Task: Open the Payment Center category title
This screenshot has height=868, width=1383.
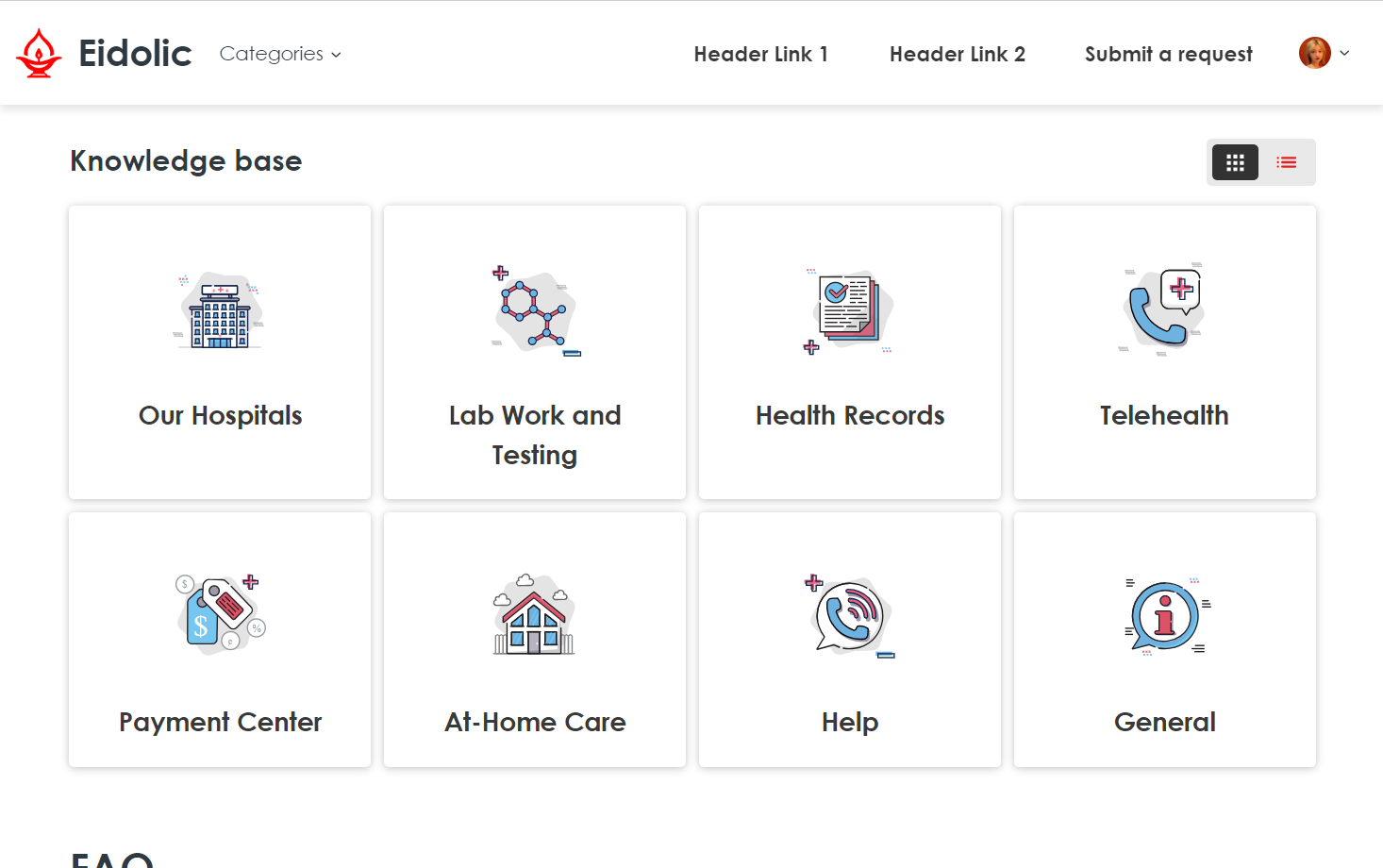Action: 220,722
